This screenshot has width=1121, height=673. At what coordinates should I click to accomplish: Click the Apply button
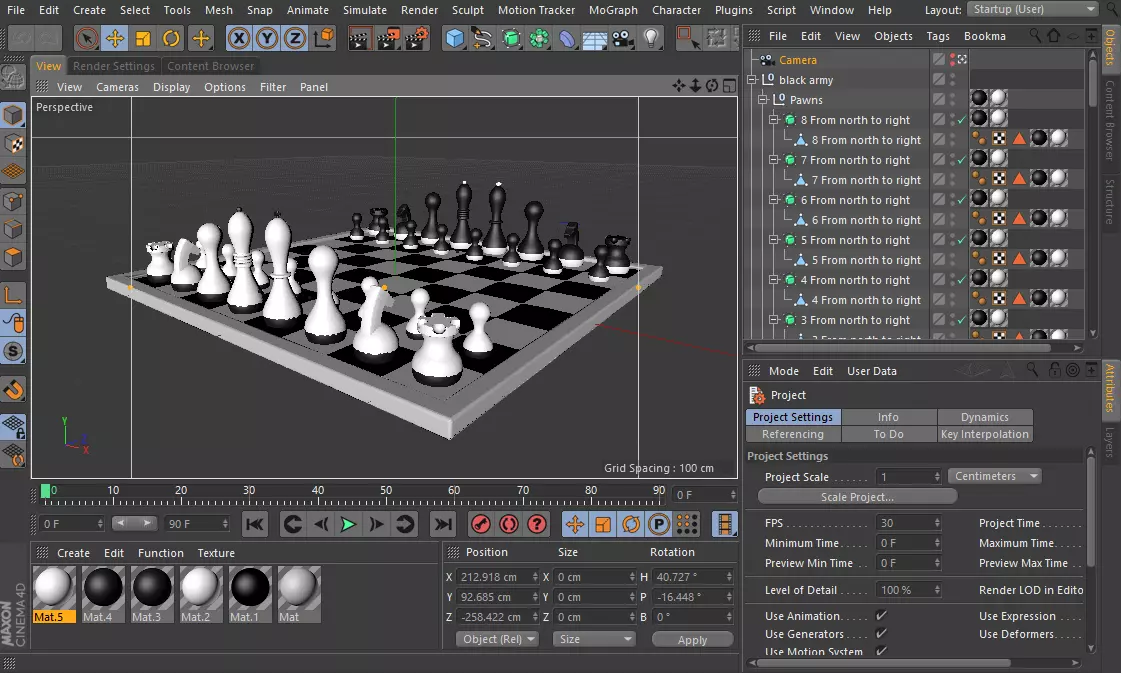[692, 639]
